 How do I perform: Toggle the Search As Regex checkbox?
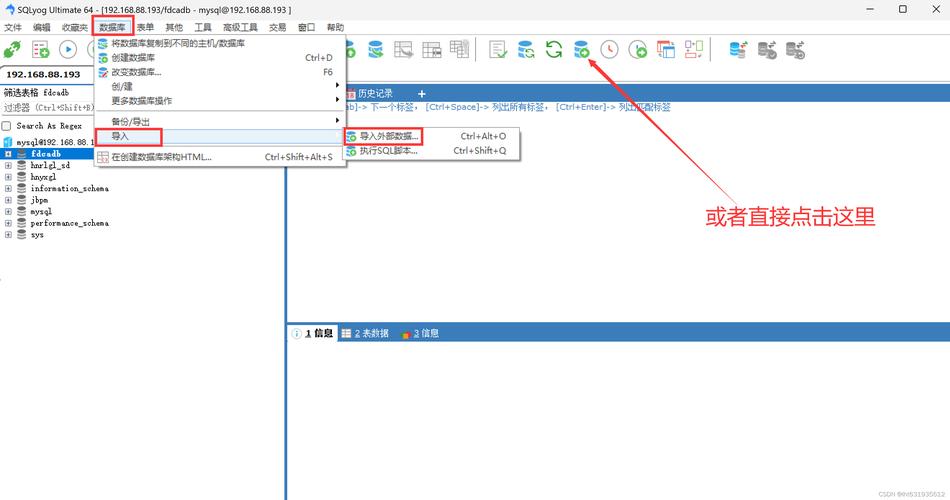7,126
